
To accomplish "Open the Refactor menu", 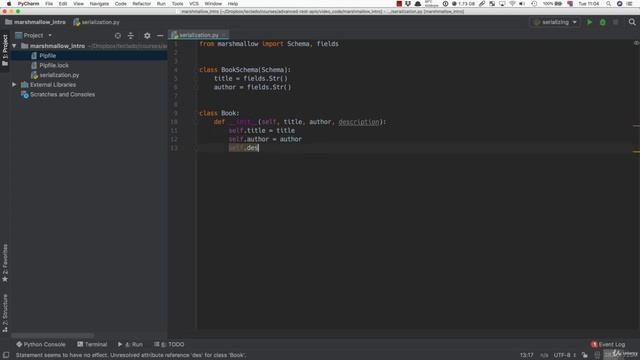I will click(142, 4).
